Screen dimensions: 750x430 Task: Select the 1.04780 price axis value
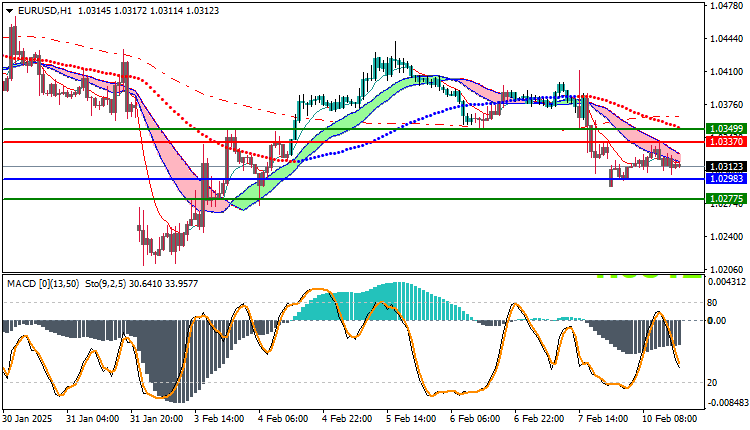point(727,6)
